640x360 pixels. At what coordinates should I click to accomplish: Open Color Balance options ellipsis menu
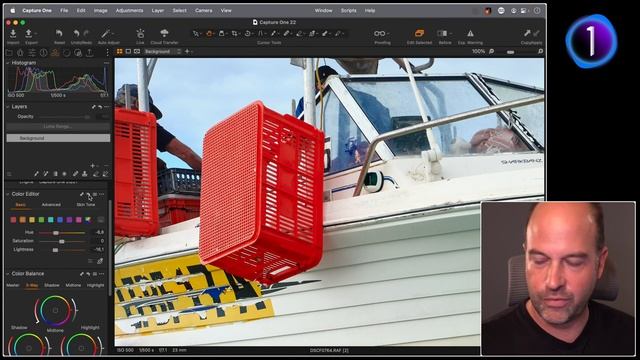click(102, 273)
